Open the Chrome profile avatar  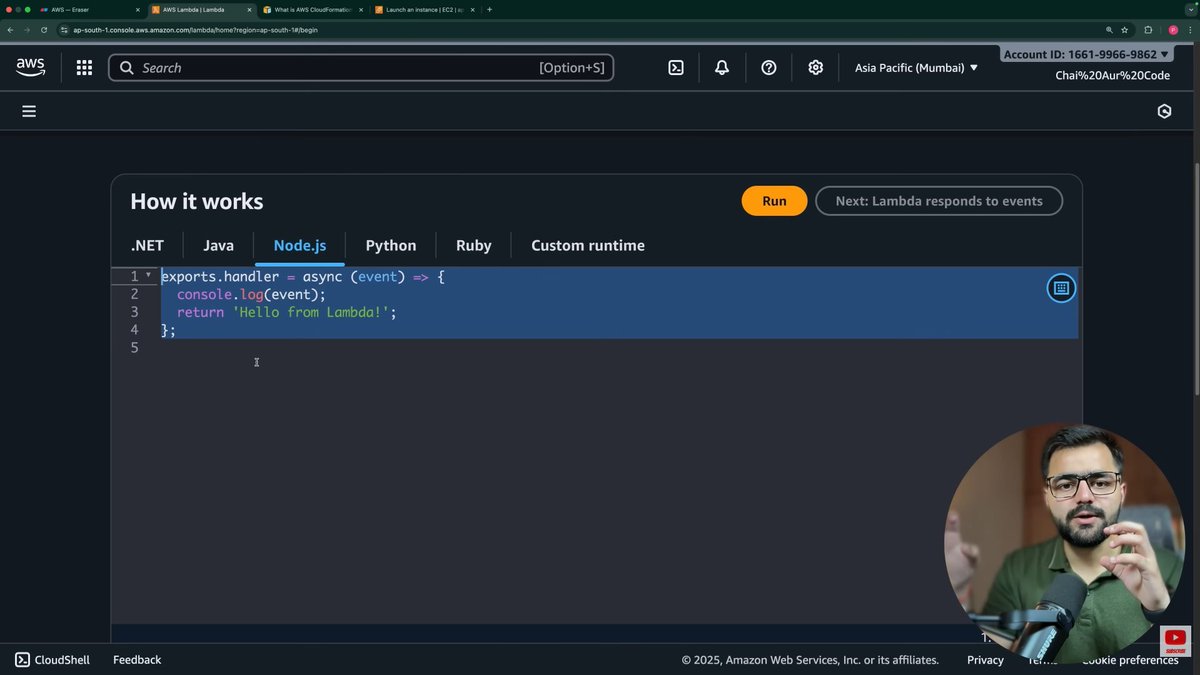click(x=1173, y=30)
